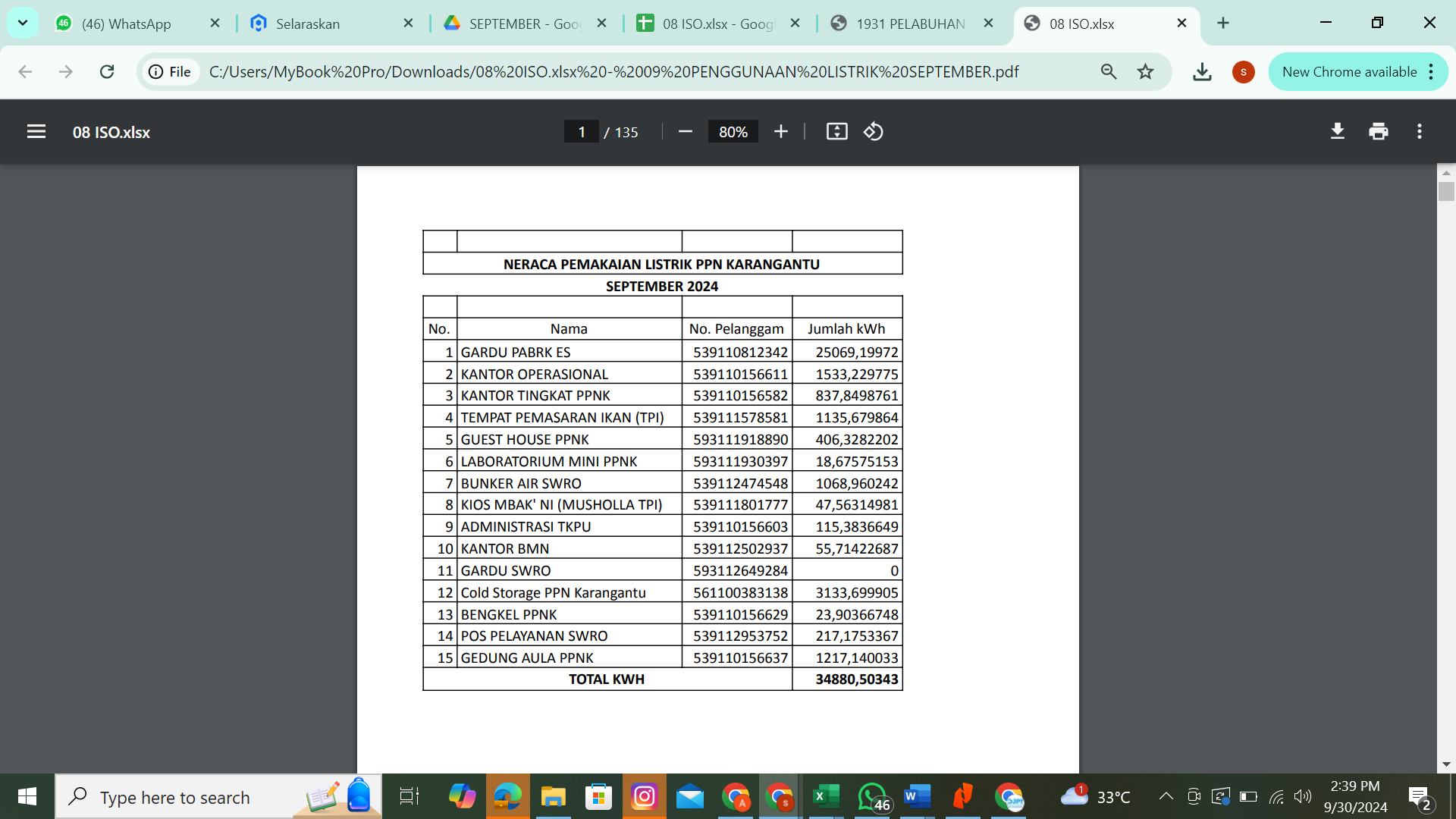Click the vertical scrollbar thumb
The image size is (1456, 819).
(1446, 191)
